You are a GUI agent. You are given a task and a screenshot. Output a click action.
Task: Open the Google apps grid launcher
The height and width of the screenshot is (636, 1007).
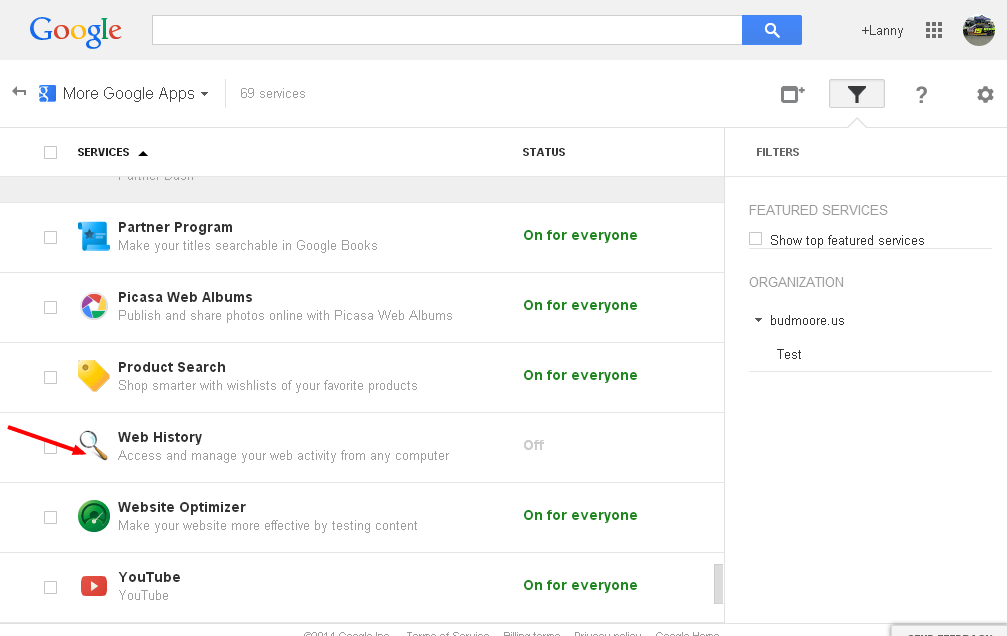click(934, 30)
